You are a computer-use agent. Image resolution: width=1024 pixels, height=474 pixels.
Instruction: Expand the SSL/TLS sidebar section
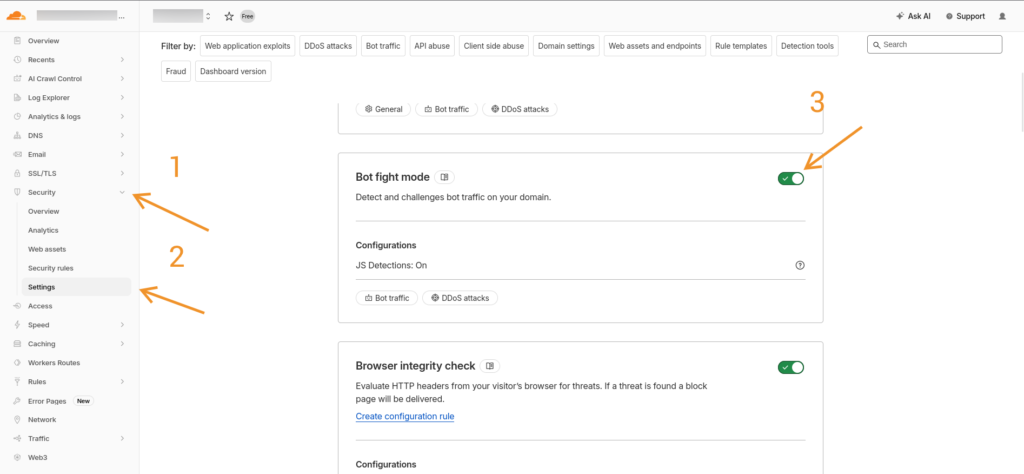click(122, 173)
